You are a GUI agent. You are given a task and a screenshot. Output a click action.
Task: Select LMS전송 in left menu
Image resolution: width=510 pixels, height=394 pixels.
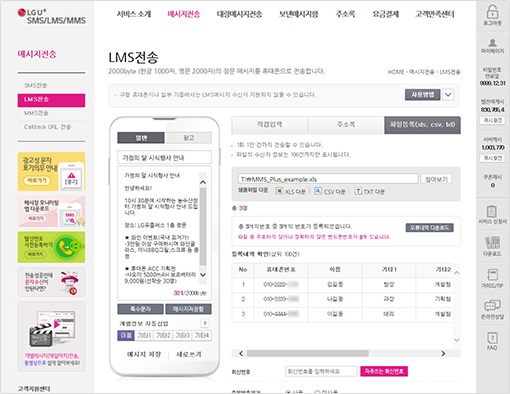51,100
